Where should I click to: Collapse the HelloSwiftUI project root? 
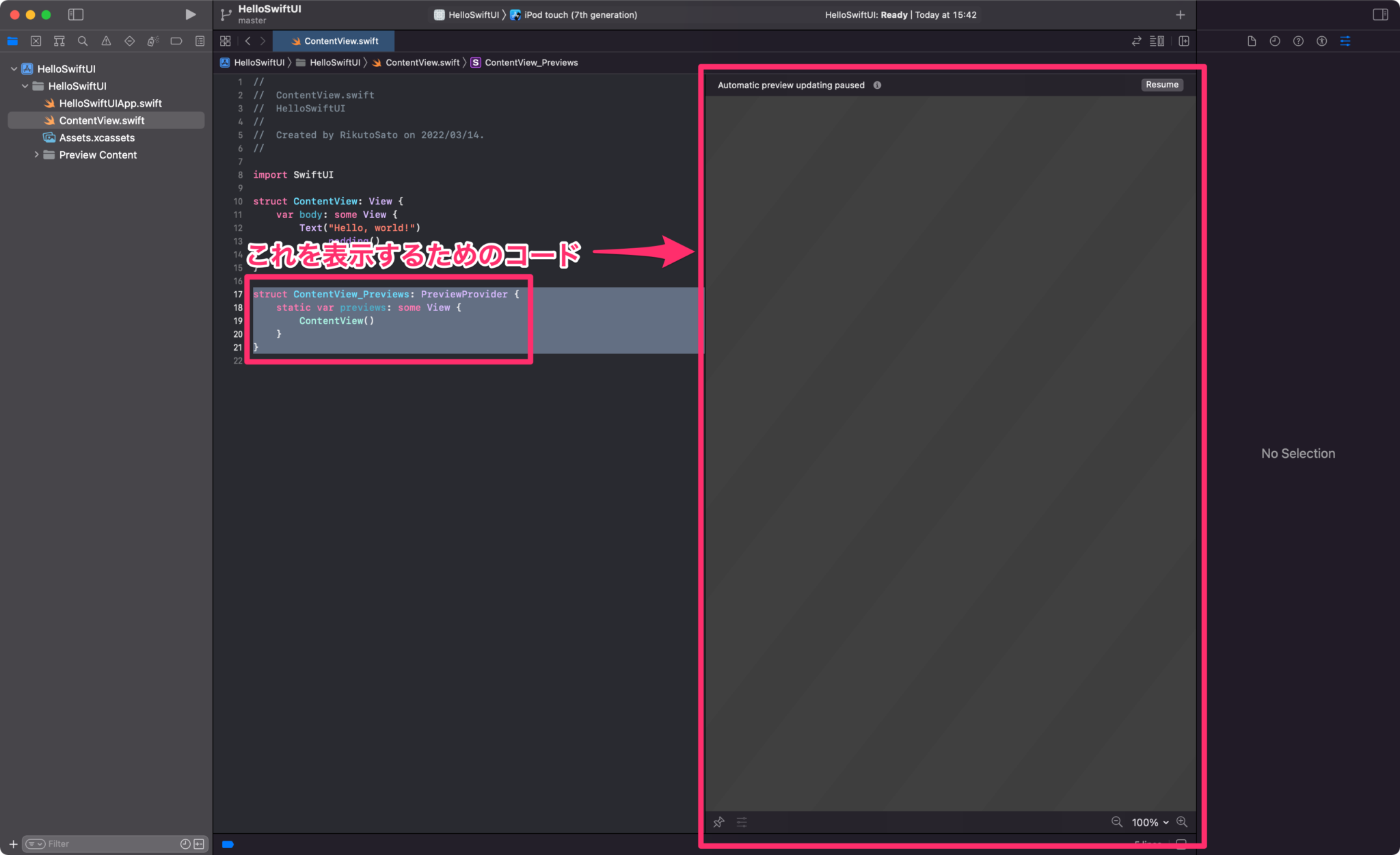pos(14,69)
